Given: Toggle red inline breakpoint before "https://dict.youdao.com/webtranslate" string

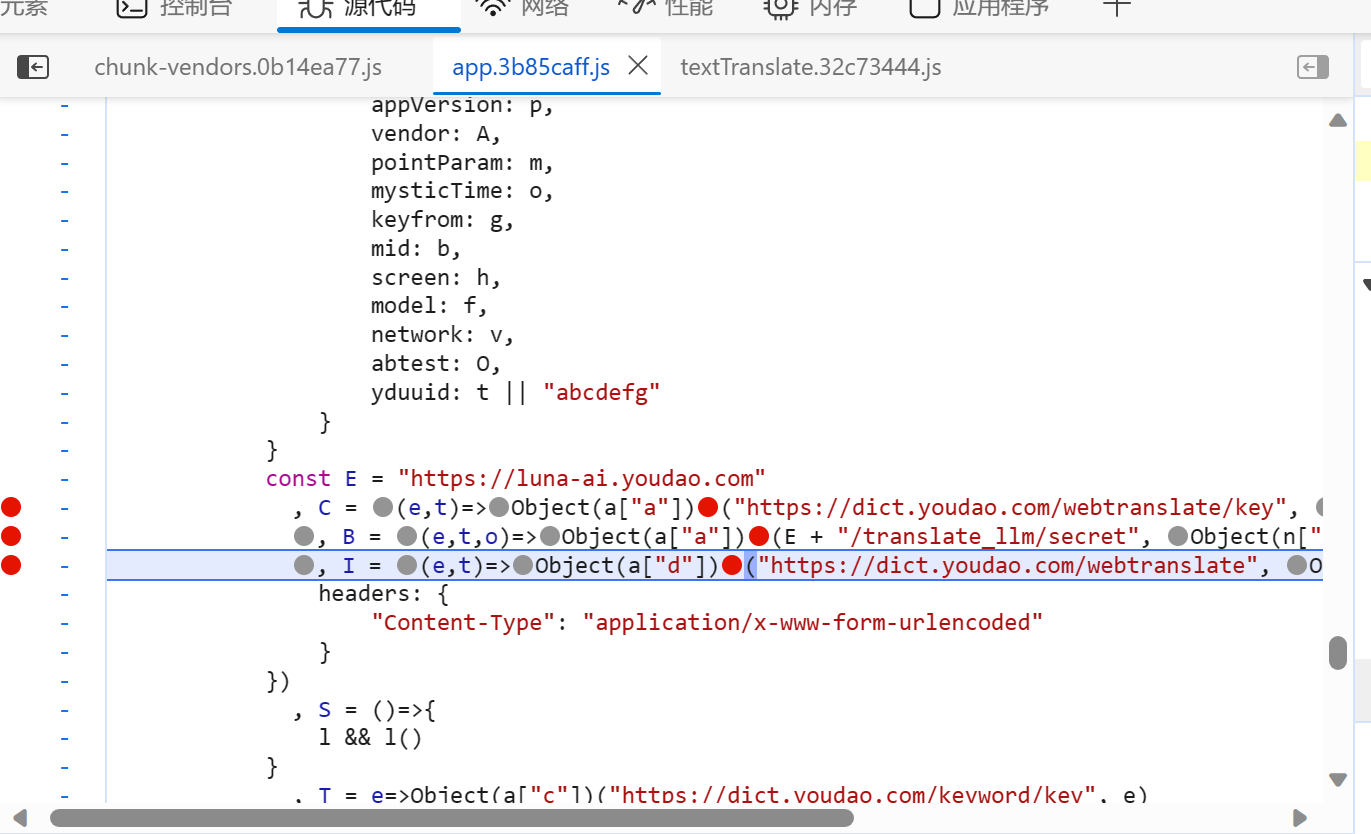Looking at the screenshot, I should tap(732, 565).
